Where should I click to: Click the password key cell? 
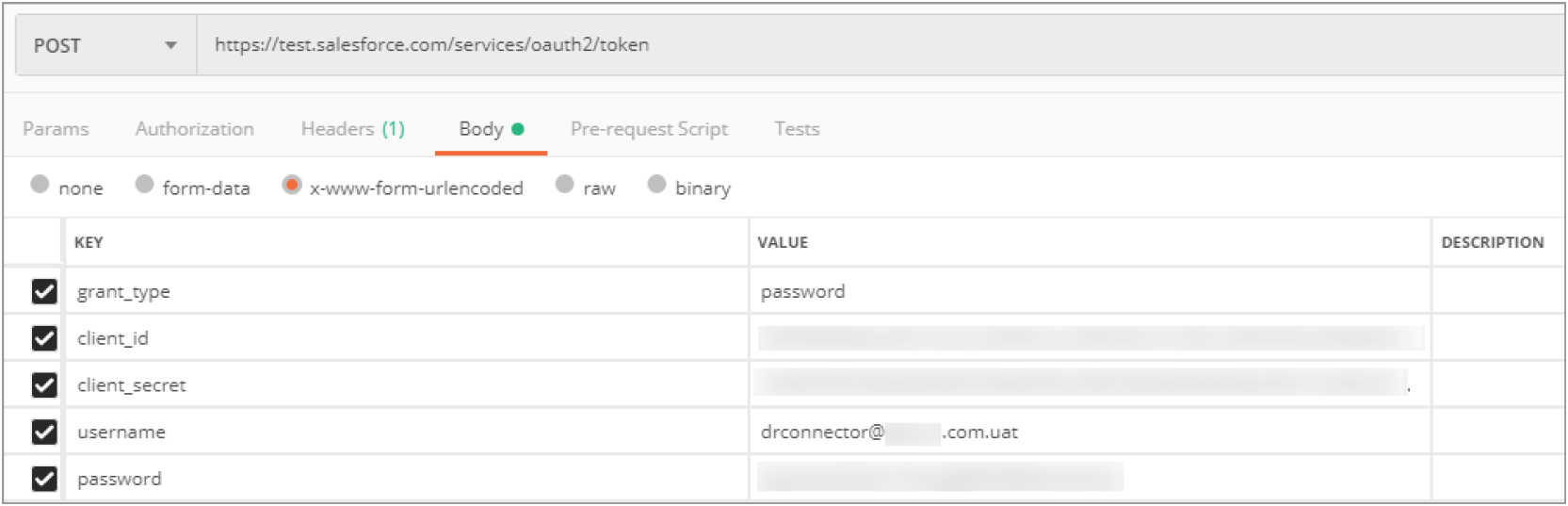click(x=407, y=479)
